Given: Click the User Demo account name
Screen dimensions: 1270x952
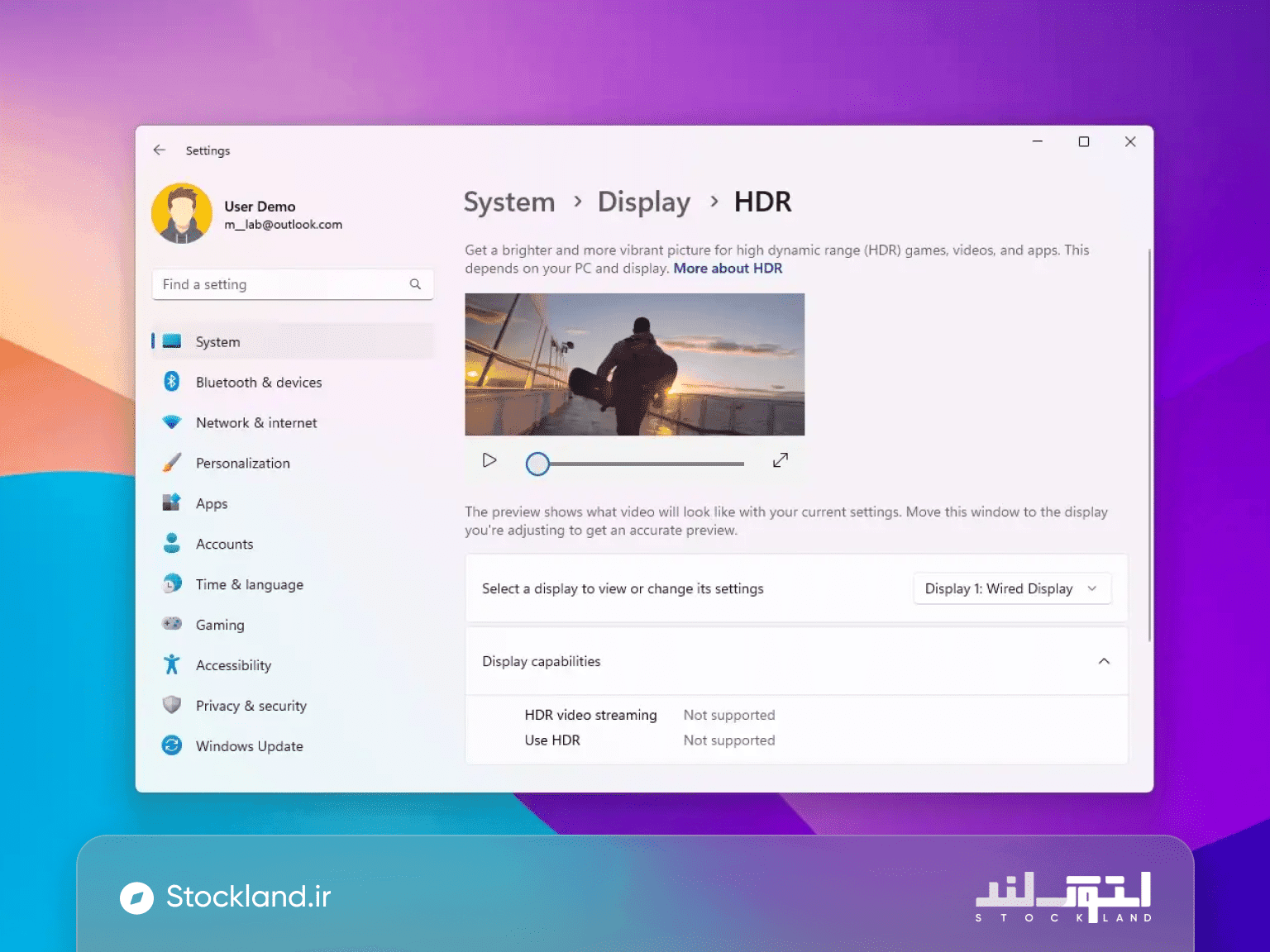Looking at the screenshot, I should pos(260,207).
